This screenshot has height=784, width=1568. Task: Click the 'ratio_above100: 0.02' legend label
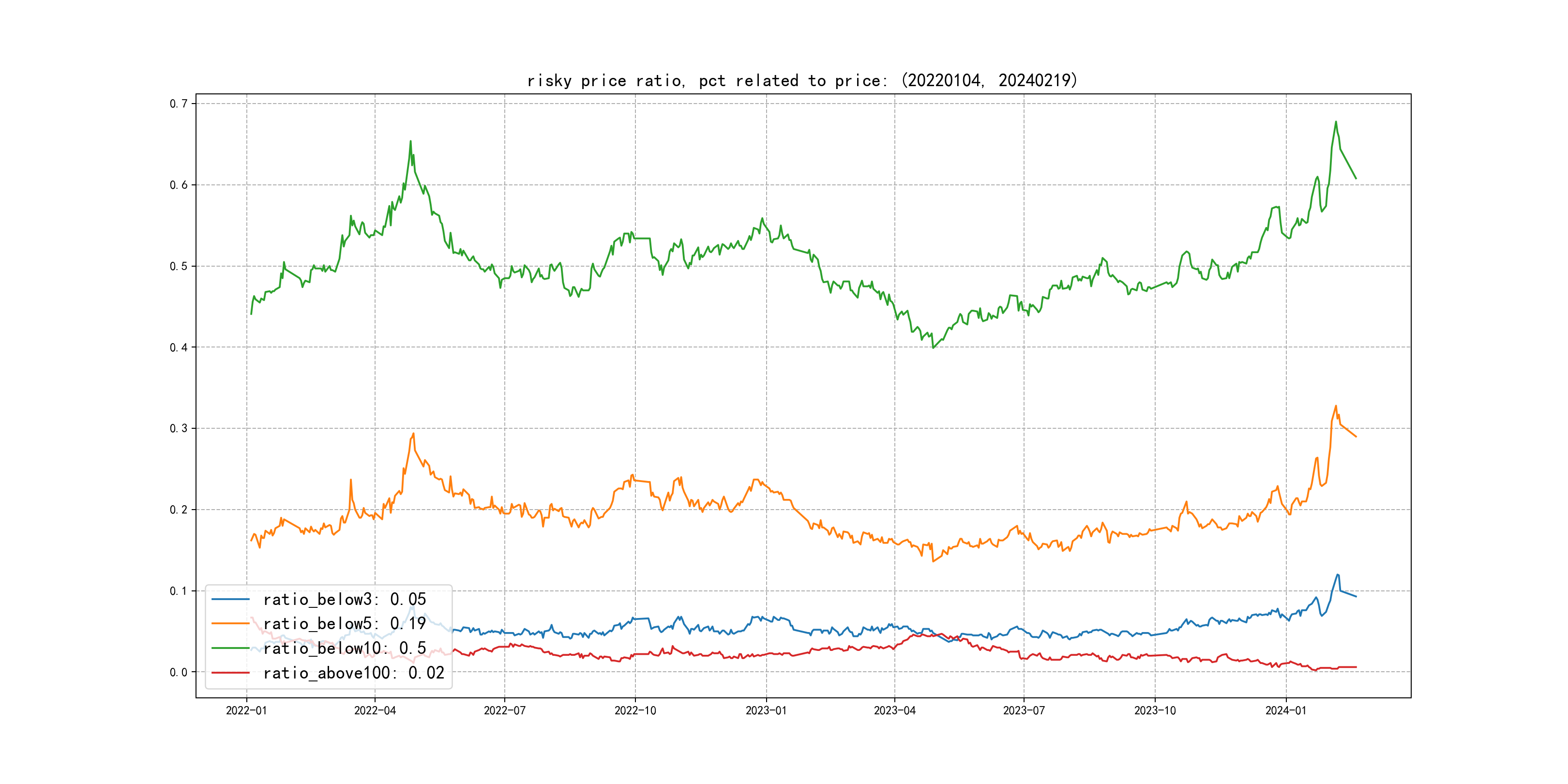point(354,673)
